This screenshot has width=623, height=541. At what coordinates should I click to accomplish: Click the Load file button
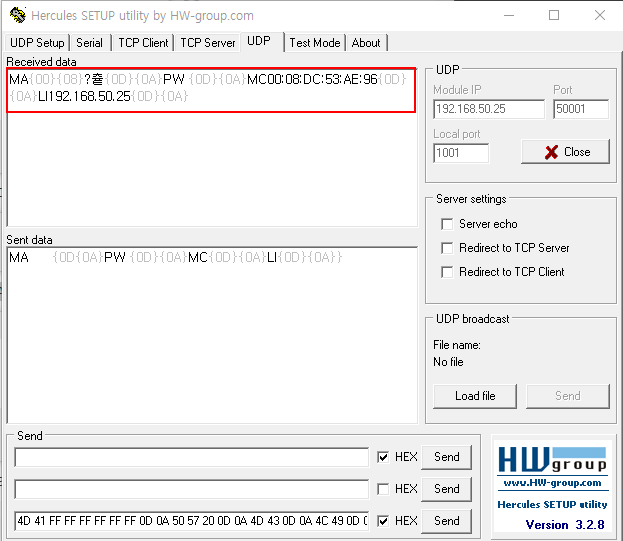click(x=475, y=396)
